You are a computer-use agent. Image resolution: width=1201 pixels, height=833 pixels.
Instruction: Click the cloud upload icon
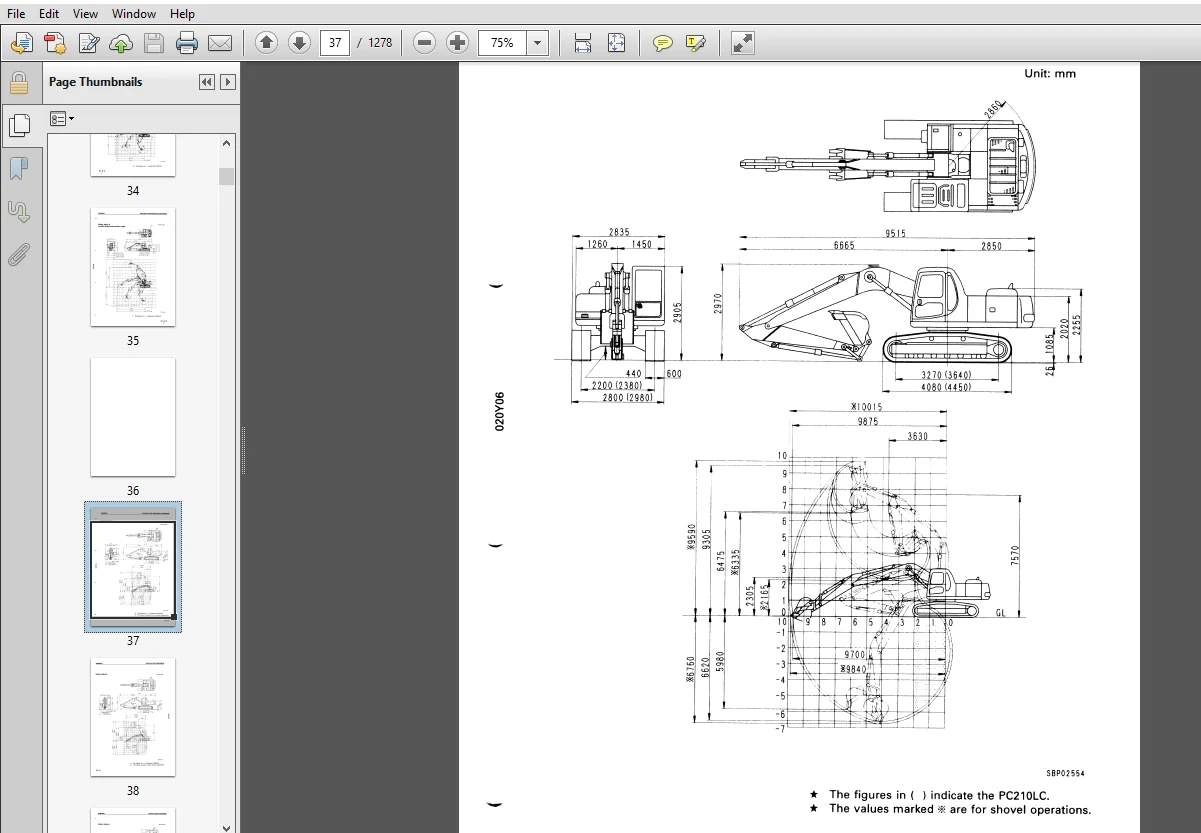coord(121,43)
